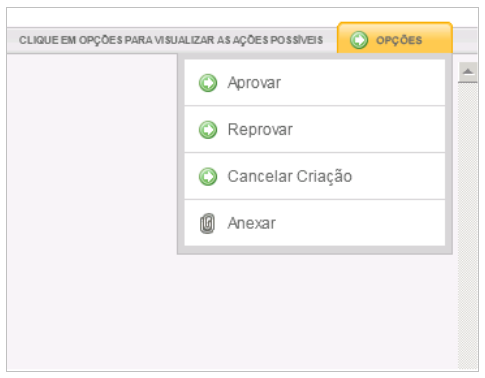Click the green arrow next to Cancelar Criação

[x=208, y=176]
